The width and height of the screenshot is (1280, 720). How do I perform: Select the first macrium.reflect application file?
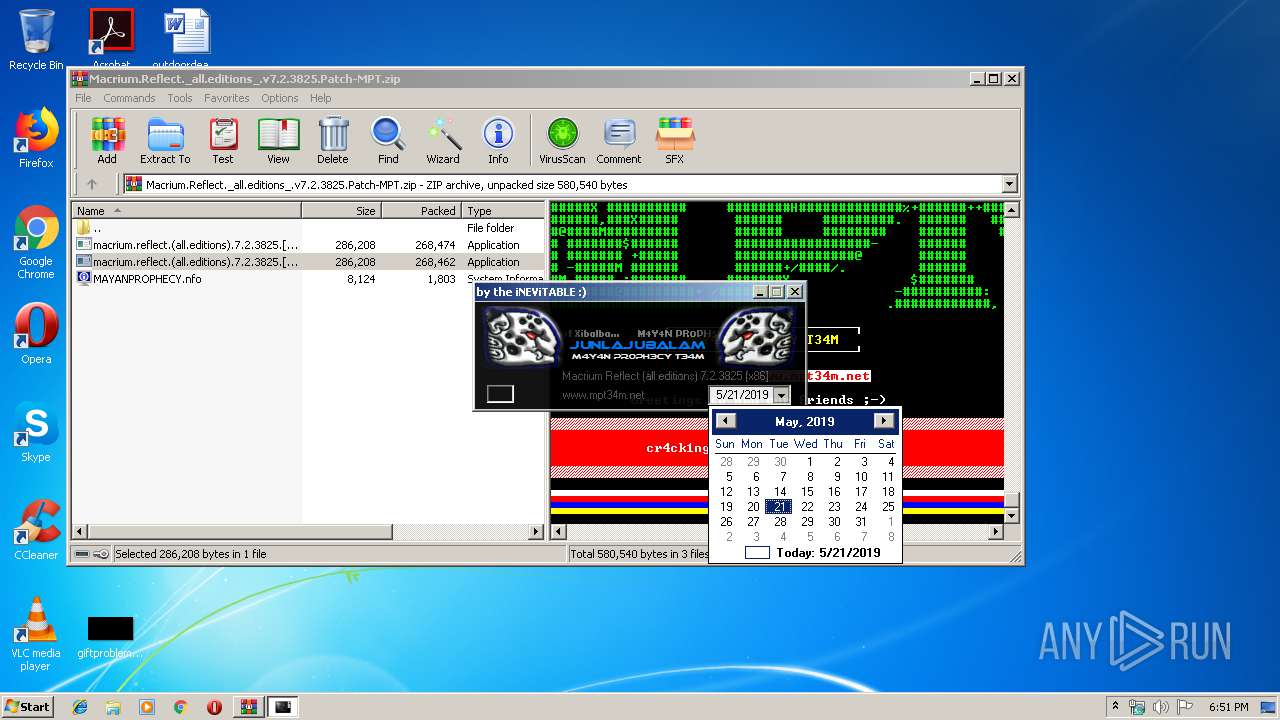tap(309, 245)
